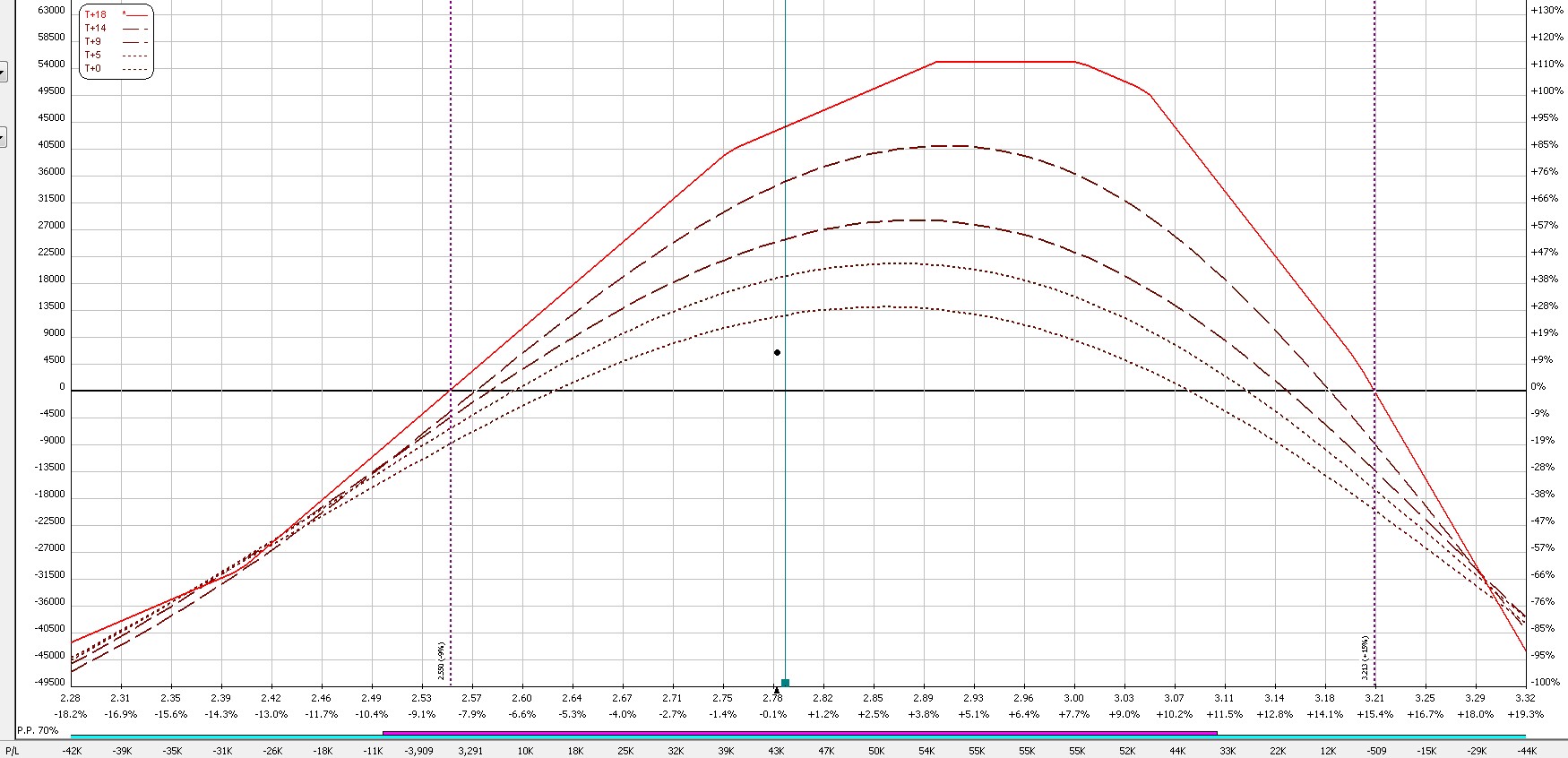Click the +110% return axis label
This screenshot has height=758, width=1568.
tap(1547, 65)
